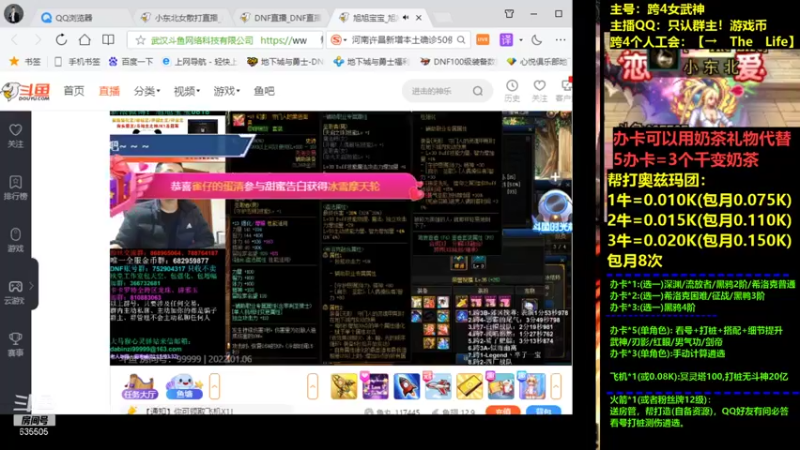This screenshot has height=450, width=800.
Task: Go back to the previous page
Action: [15, 40]
